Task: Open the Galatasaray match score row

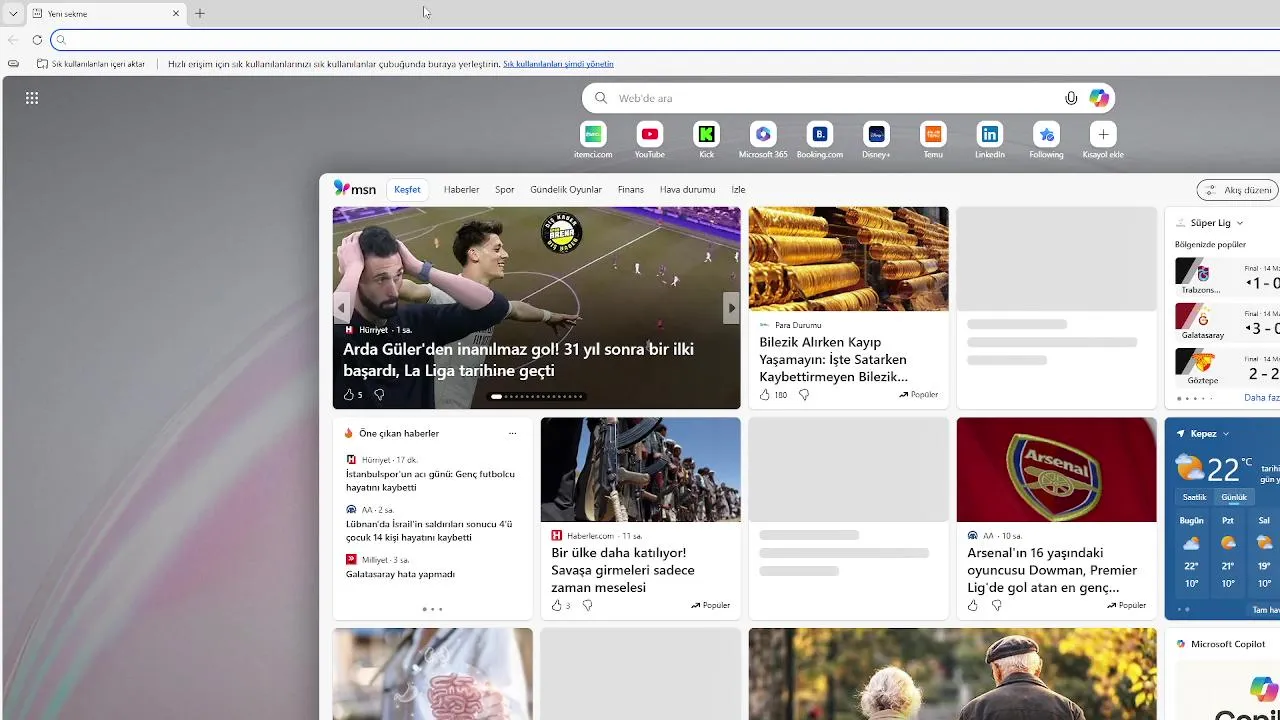Action: click(x=1227, y=322)
